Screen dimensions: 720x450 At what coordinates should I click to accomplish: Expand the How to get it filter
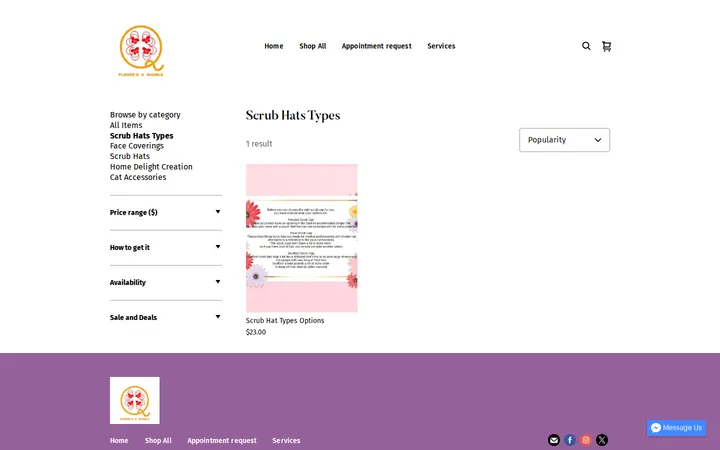pos(166,248)
